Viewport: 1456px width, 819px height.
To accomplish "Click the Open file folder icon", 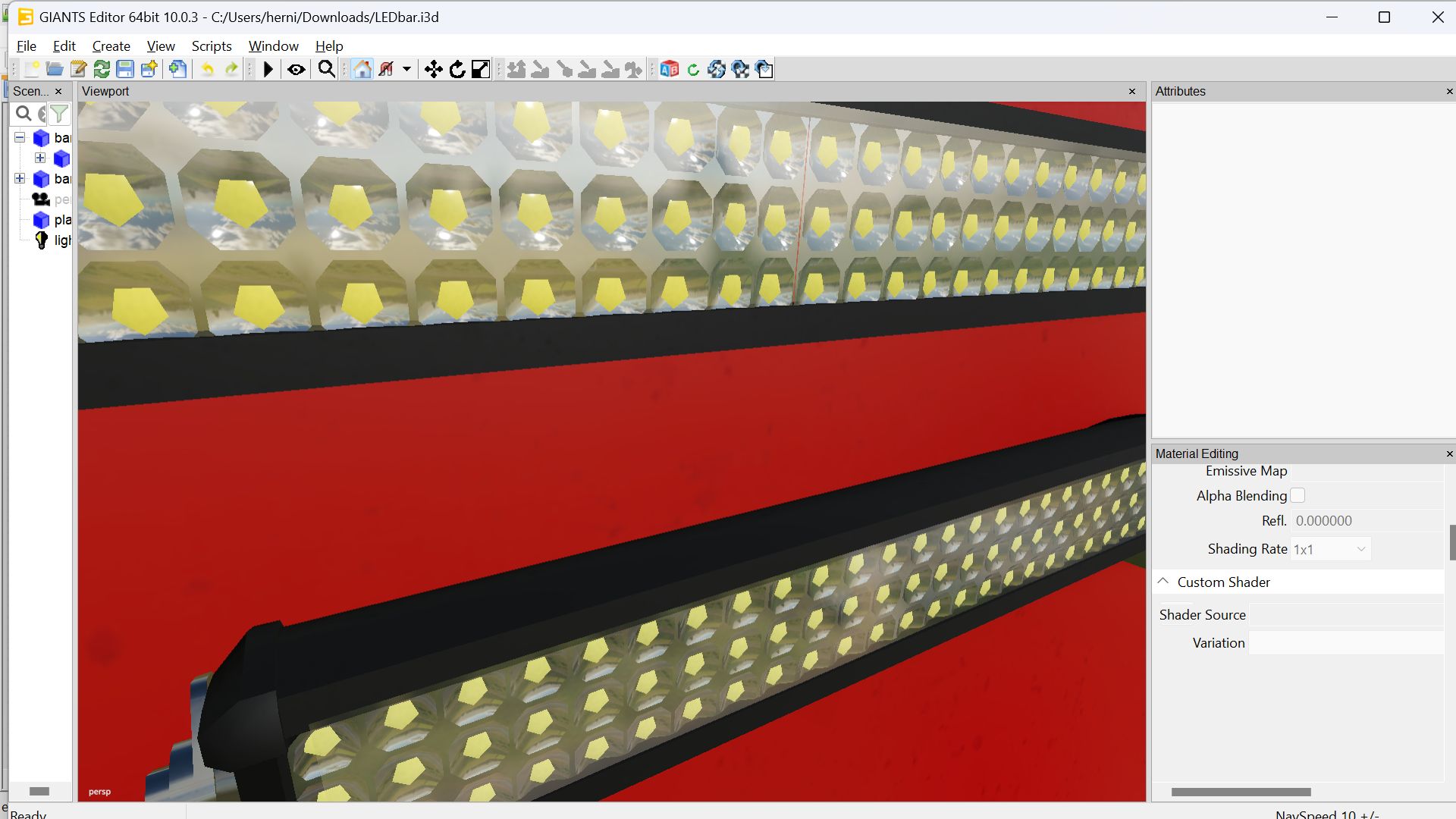I will pyautogui.click(x=55, y=70).
